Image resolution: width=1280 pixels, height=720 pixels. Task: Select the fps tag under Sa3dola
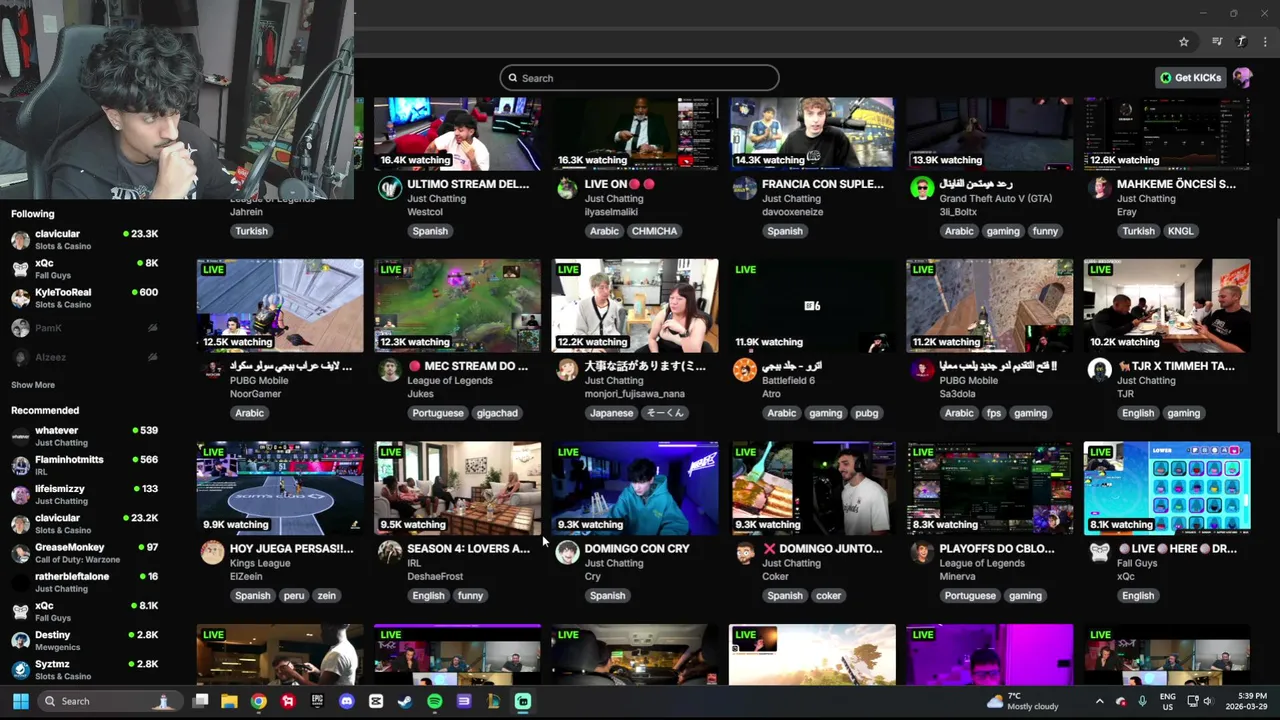click(x=993, y=413)
